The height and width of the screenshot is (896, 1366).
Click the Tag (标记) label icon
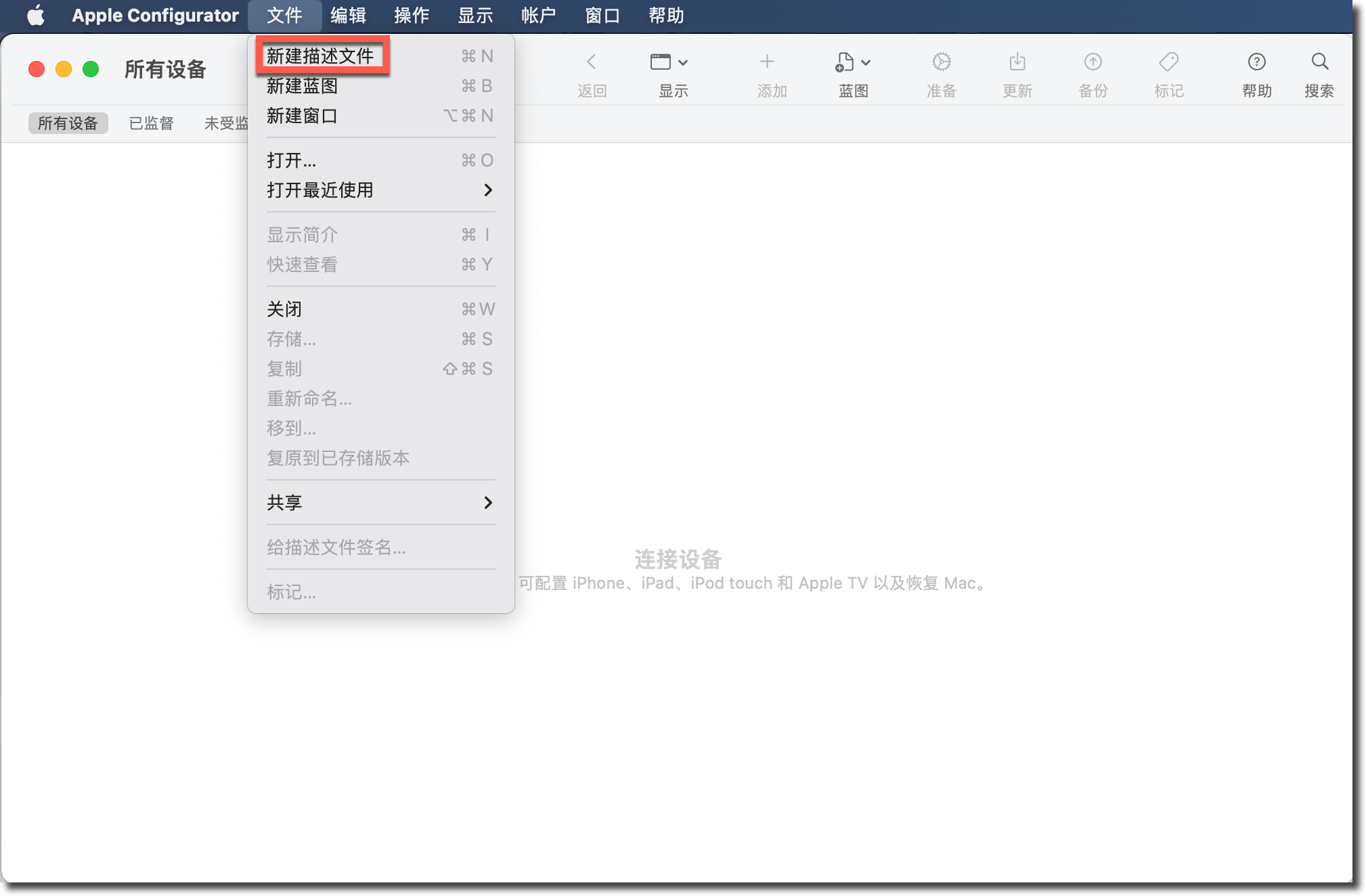[x=1168, y=62]
